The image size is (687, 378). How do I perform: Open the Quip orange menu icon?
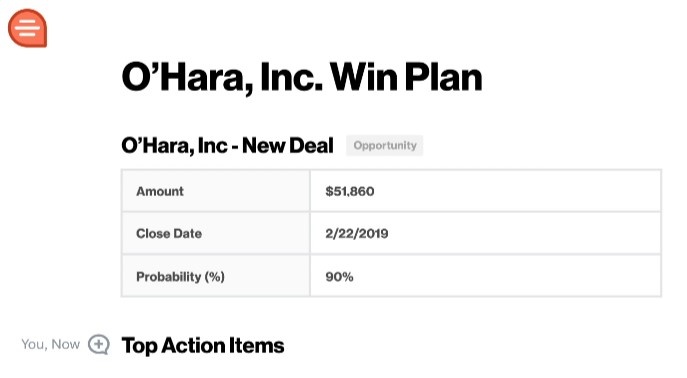pyautogui.click(x=28, y=28)
